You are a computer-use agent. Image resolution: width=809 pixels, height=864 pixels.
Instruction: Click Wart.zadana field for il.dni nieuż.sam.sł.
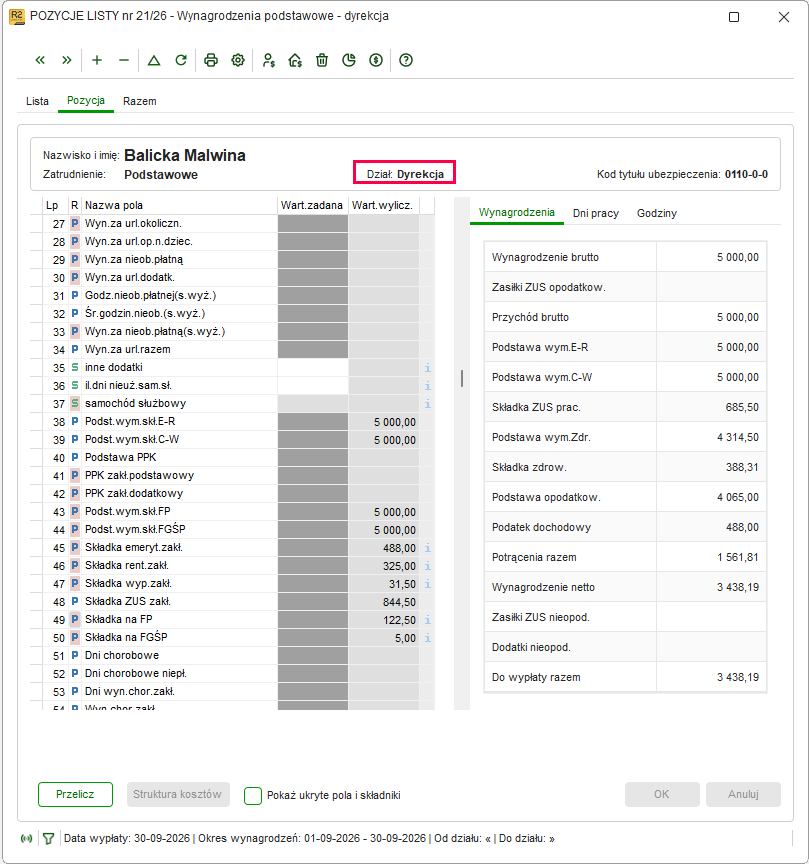pos(313,386)
